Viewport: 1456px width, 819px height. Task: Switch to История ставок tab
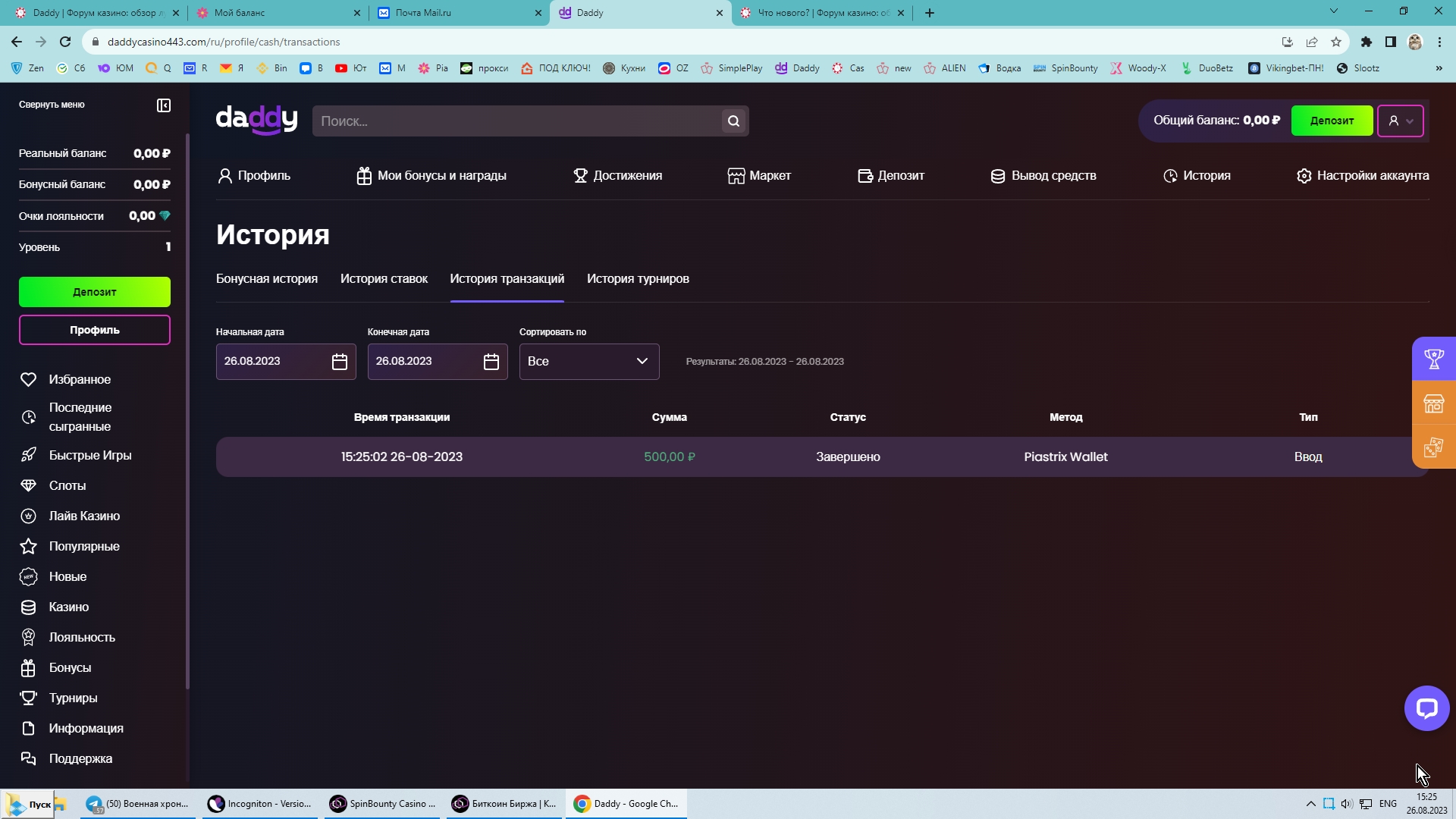coord(384,279)
